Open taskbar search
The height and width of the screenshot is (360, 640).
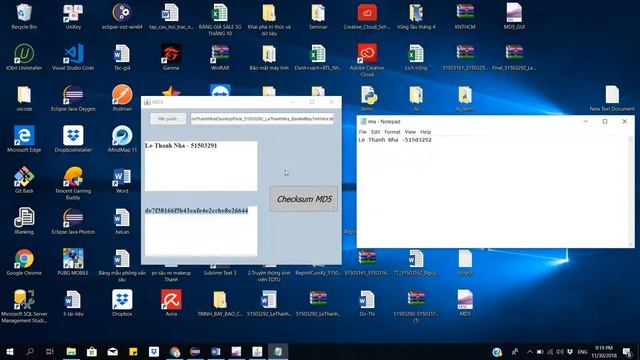(30, 351)
